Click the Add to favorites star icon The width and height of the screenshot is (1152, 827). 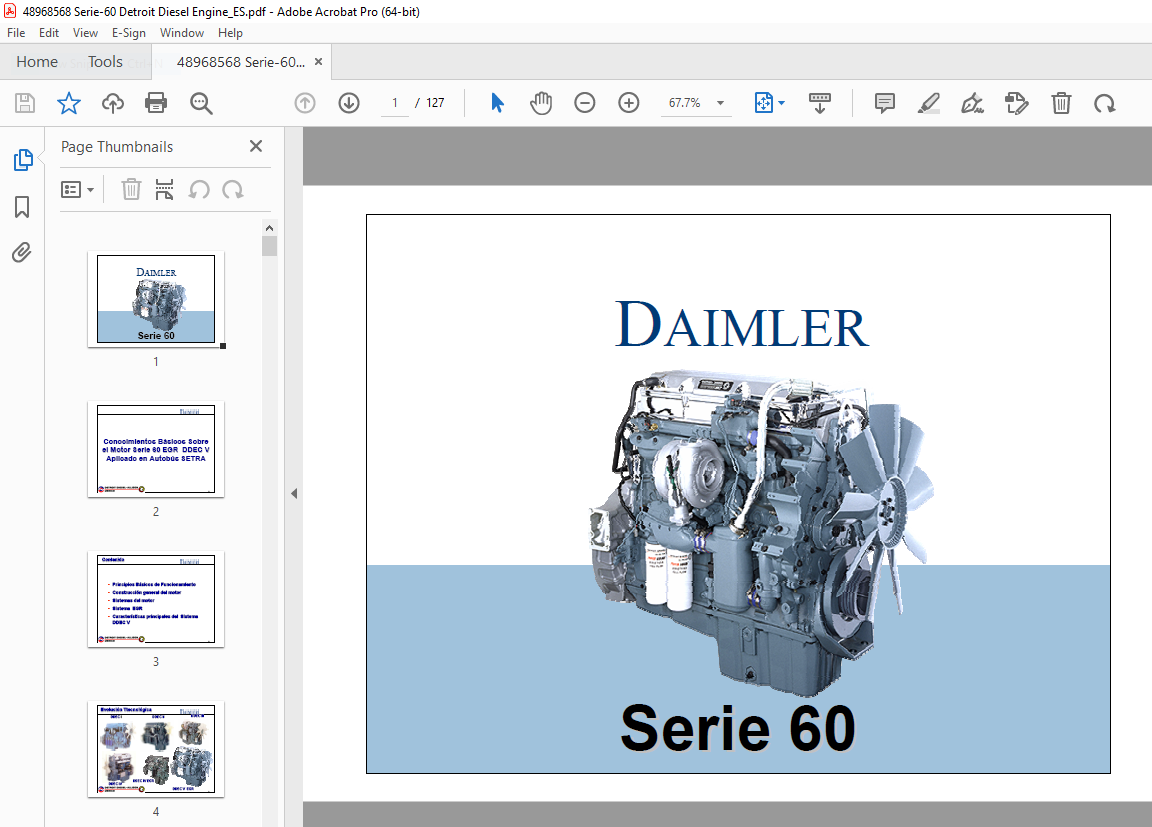click(68, 103)
